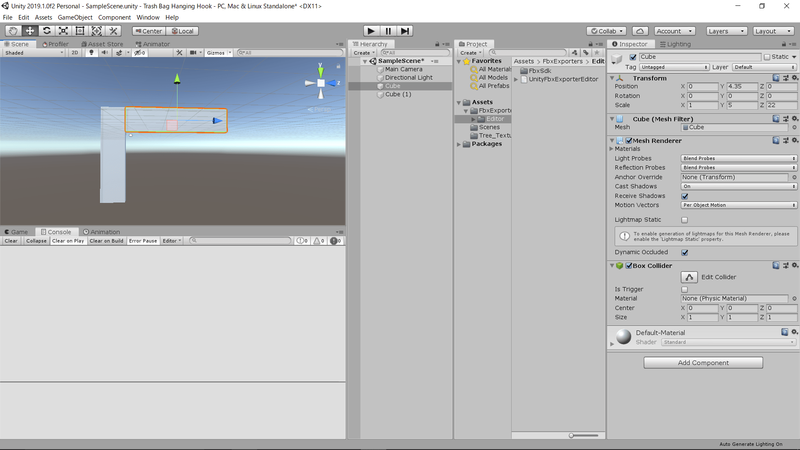Open the Layers dropdown in toolbar

tap(726, 31)
